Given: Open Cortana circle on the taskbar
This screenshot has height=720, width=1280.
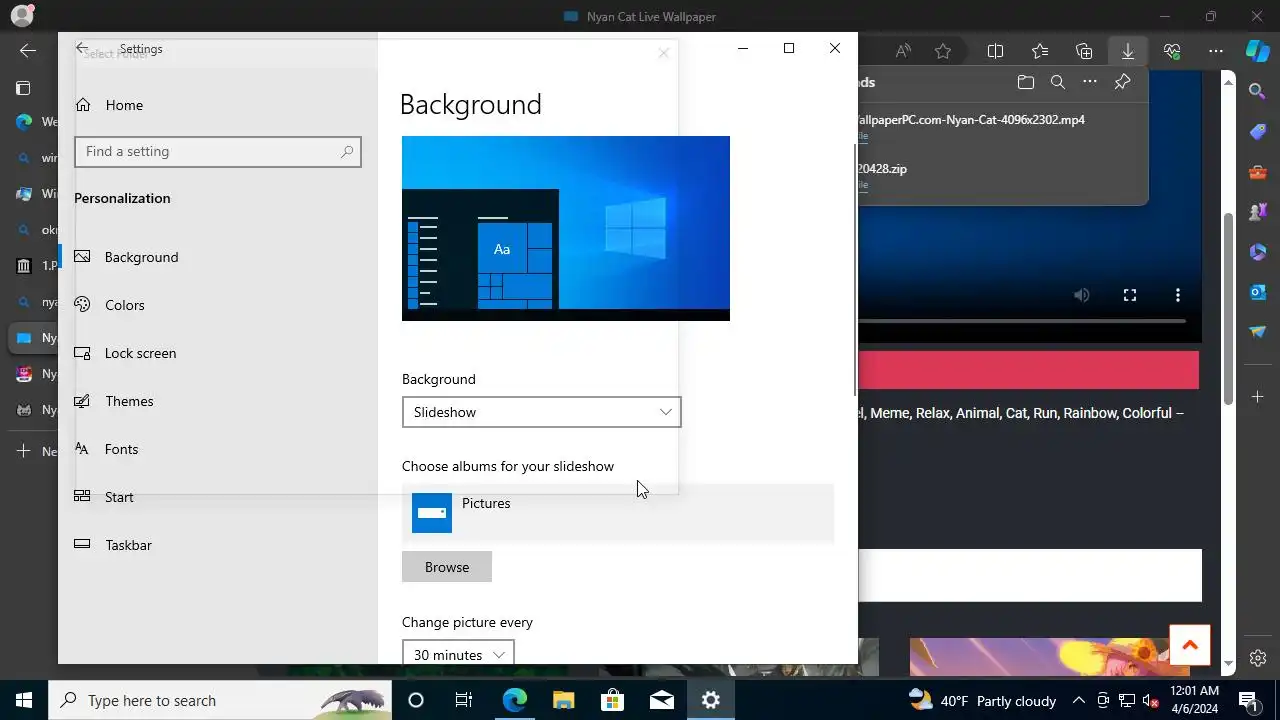Looking at the screenshot, I should pyautogui.click(x=416, y=700).
